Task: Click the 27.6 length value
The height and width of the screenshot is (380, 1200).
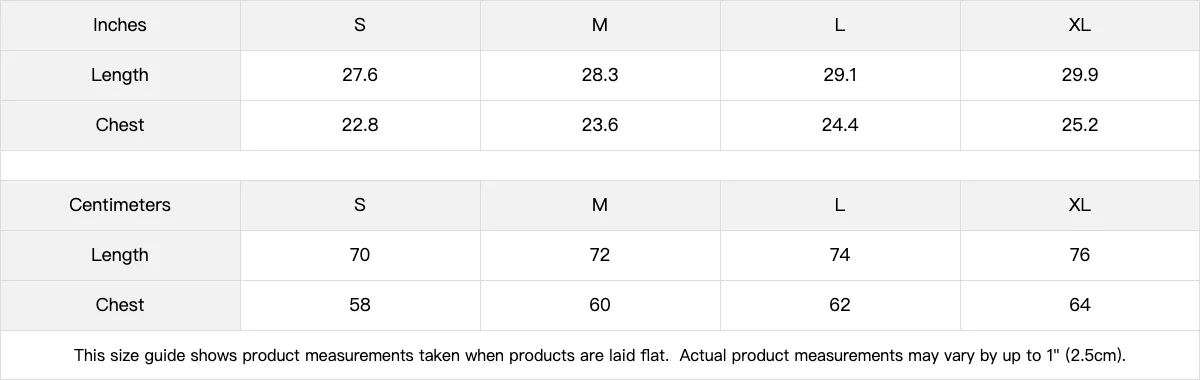Action: point(360,75)
